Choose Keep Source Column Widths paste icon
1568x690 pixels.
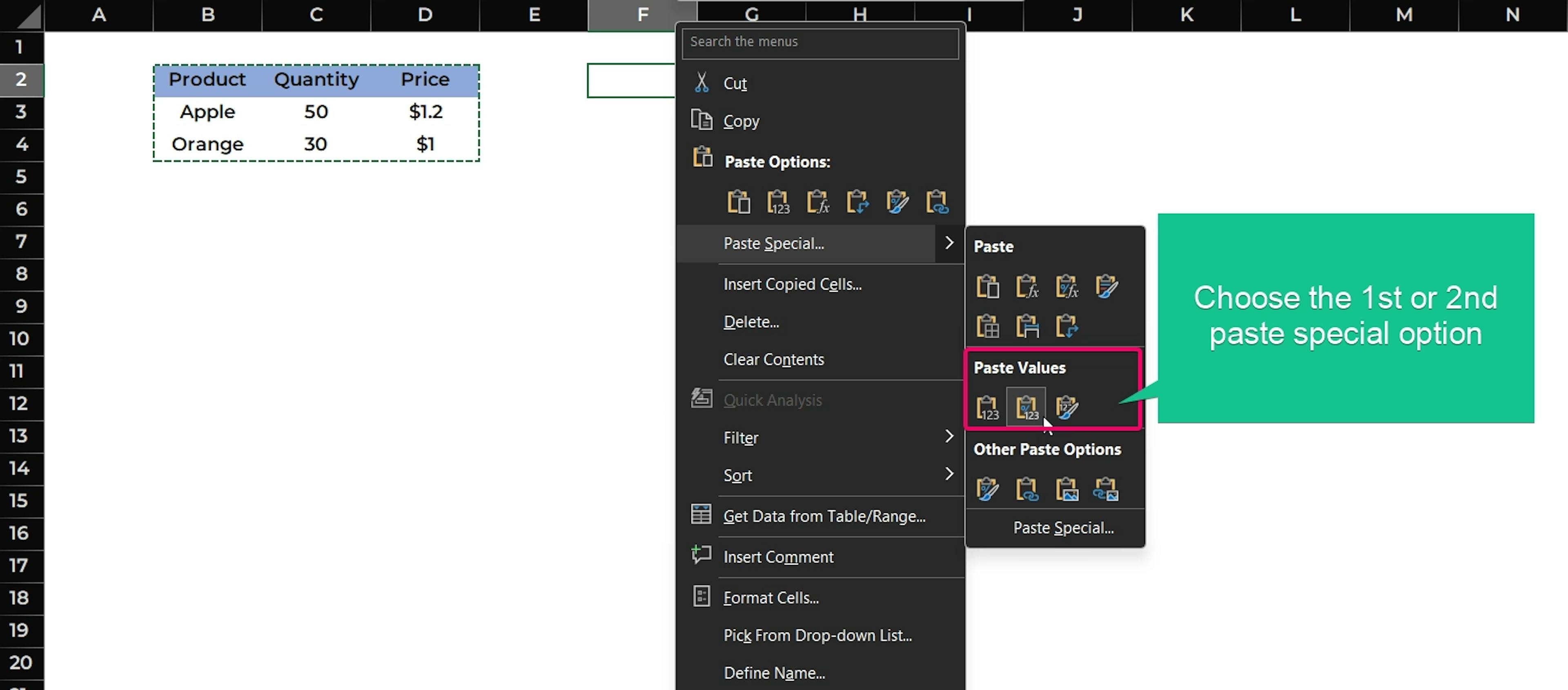[x=1026, y=326]
